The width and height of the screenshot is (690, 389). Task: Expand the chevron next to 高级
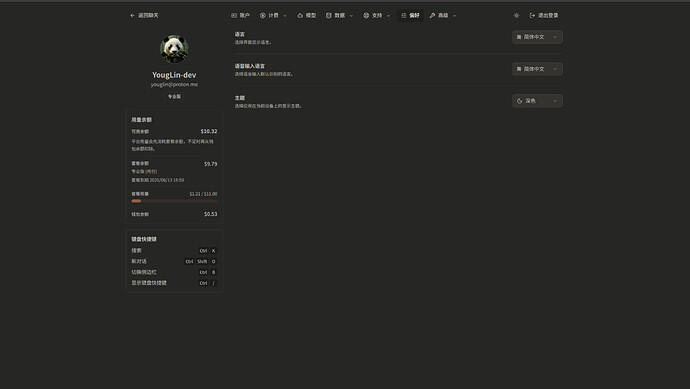coord(455,16)
